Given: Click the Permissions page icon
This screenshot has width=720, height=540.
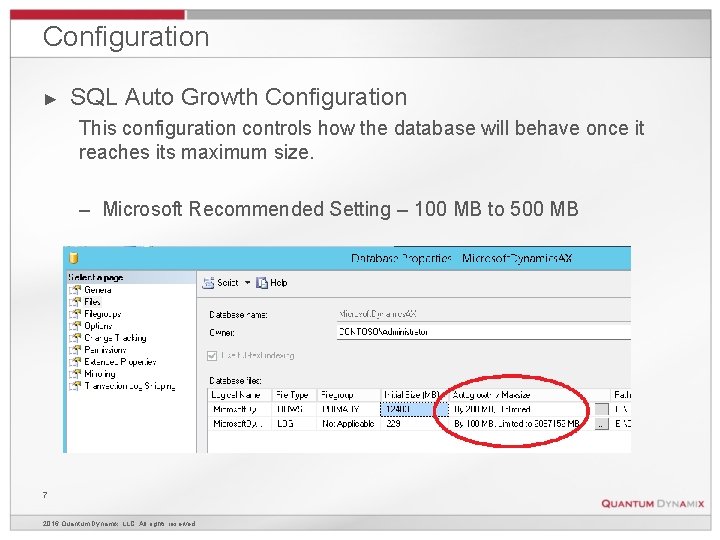Looking at the screenshot, I should pos(75,350).
